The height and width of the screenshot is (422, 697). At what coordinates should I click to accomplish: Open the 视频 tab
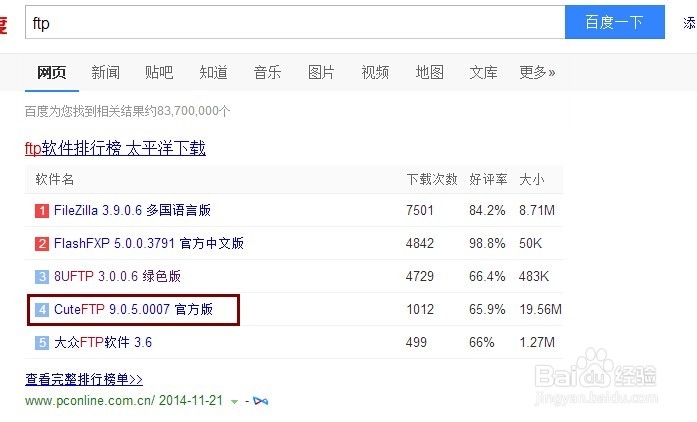[375, 72]
